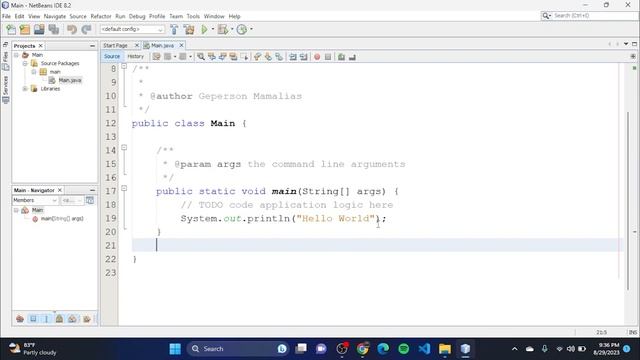This screenshot has height=360, width=640.
Task: Close the Projects panel tab
Action: (40, 46)
